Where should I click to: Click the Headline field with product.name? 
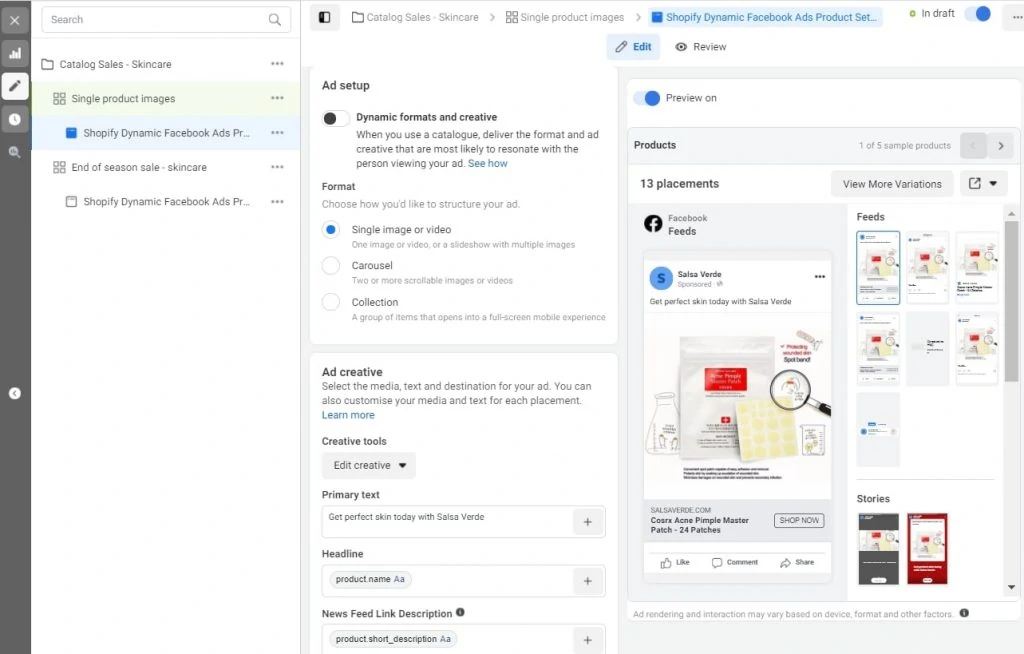448,581
